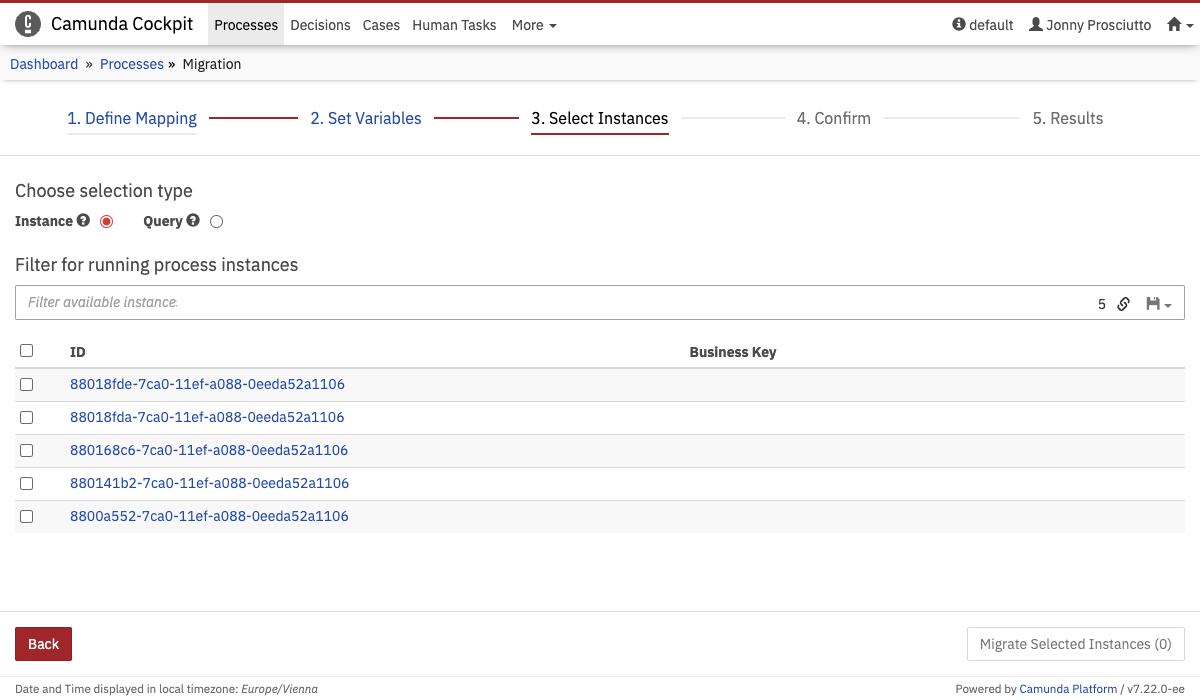
Task: Click the home icon in the top bar
Action: click(1175, 24)
